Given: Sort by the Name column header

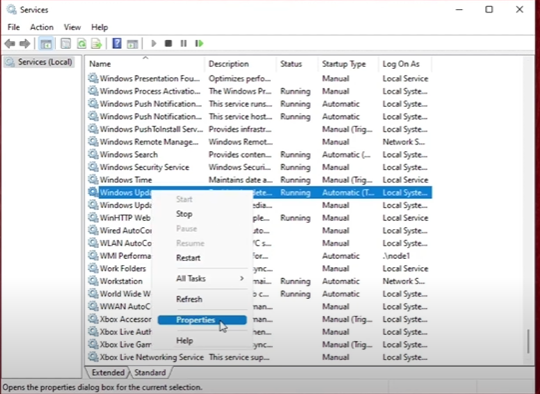Looking at the screenshot, I should pyautogui.click(x=145, y=64).
